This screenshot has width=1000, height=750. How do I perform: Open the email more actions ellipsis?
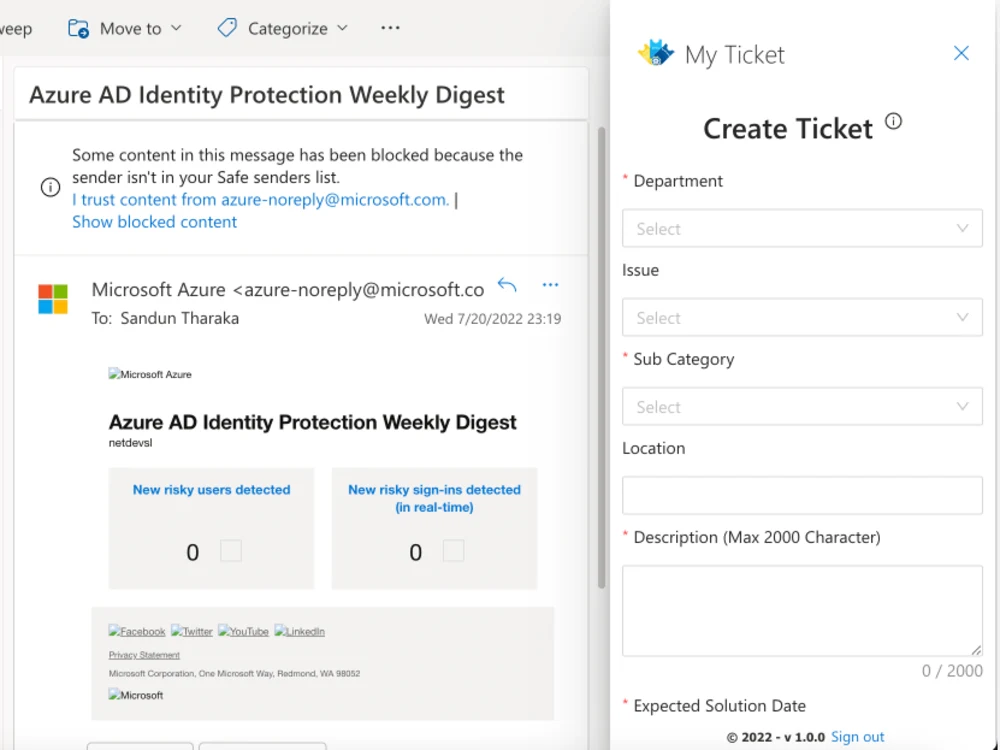[550, 285]
